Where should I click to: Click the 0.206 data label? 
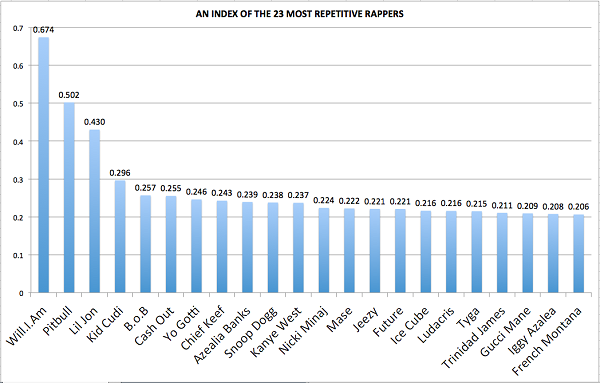(x=579, y=207)
